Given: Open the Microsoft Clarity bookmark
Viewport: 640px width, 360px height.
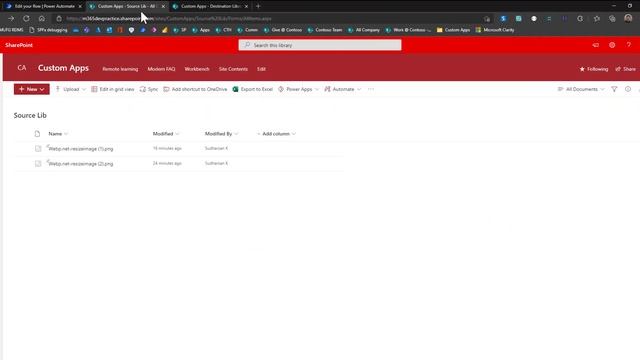Looking at the screenshot, I should pyautogui.click(x=495, y=30).
